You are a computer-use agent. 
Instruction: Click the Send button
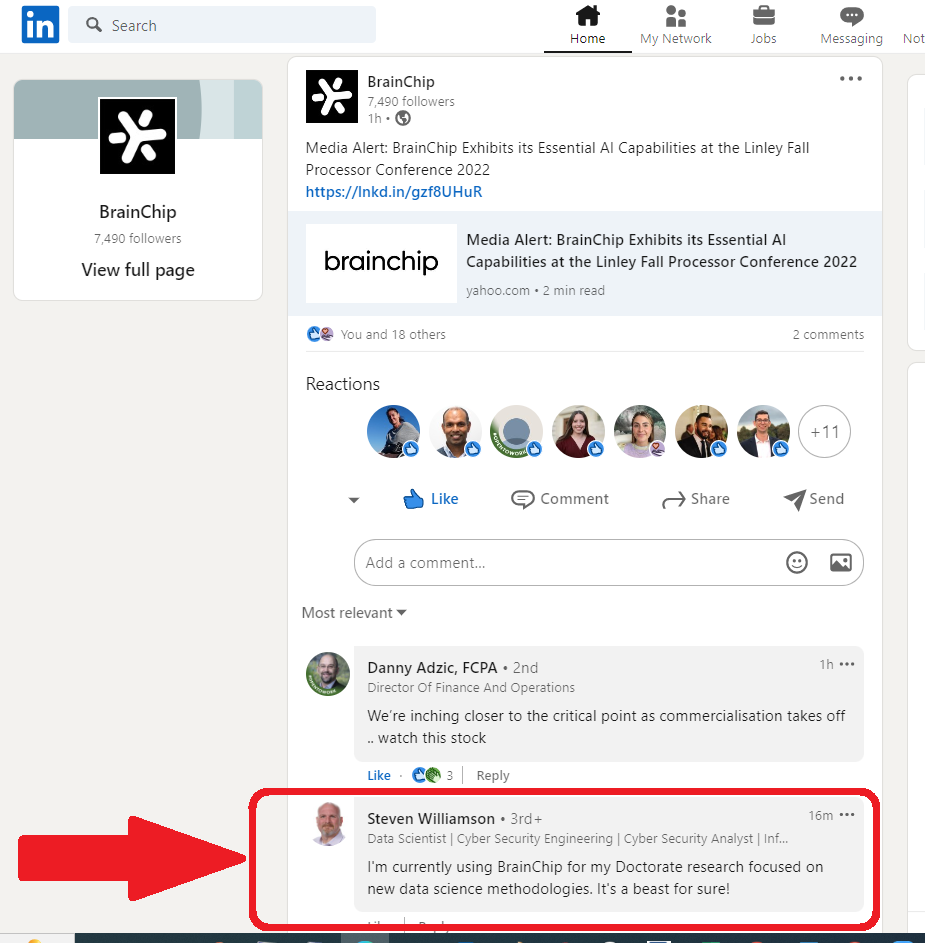click(814, 499)
